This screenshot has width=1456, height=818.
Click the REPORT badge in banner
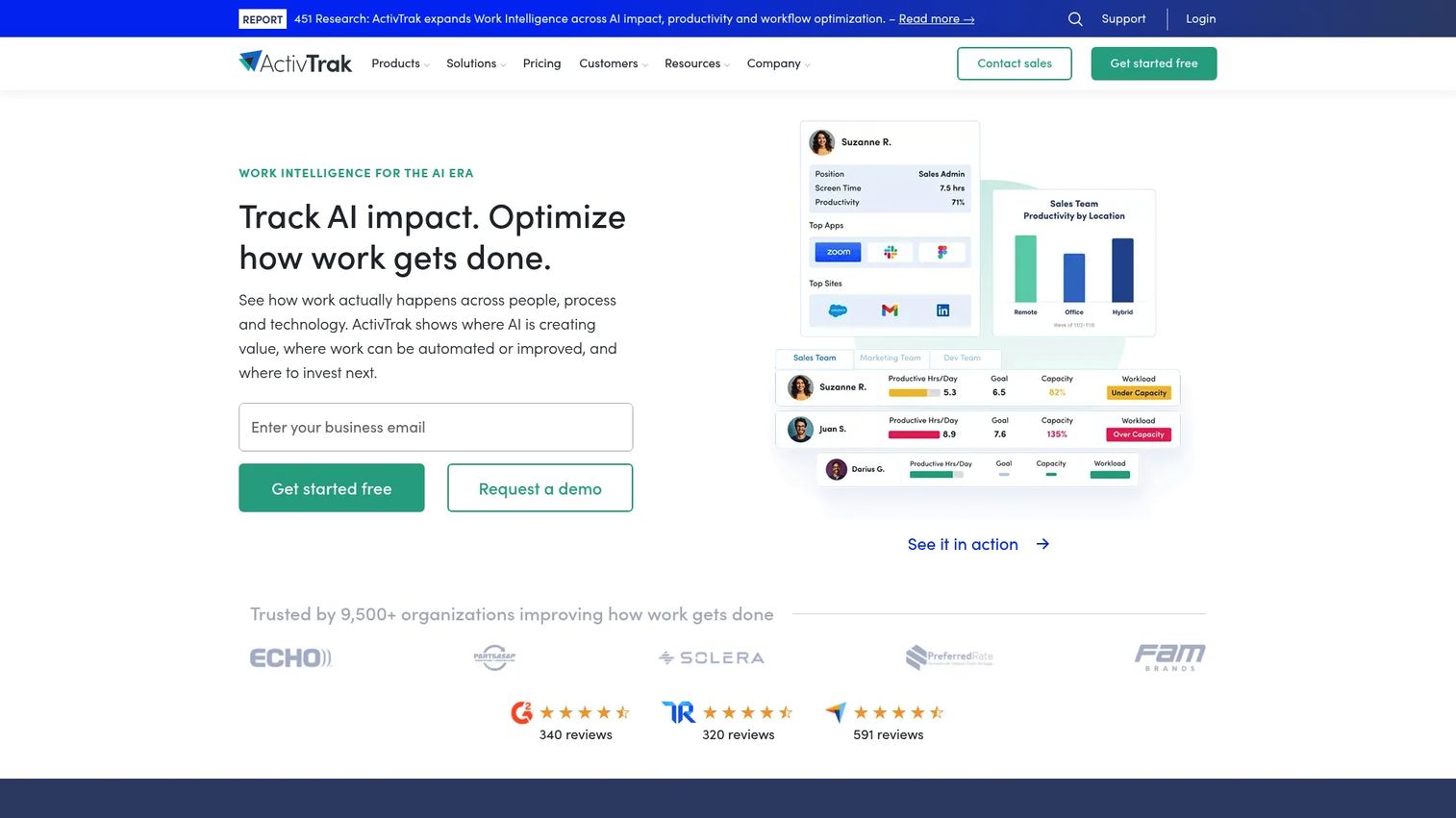263,19
